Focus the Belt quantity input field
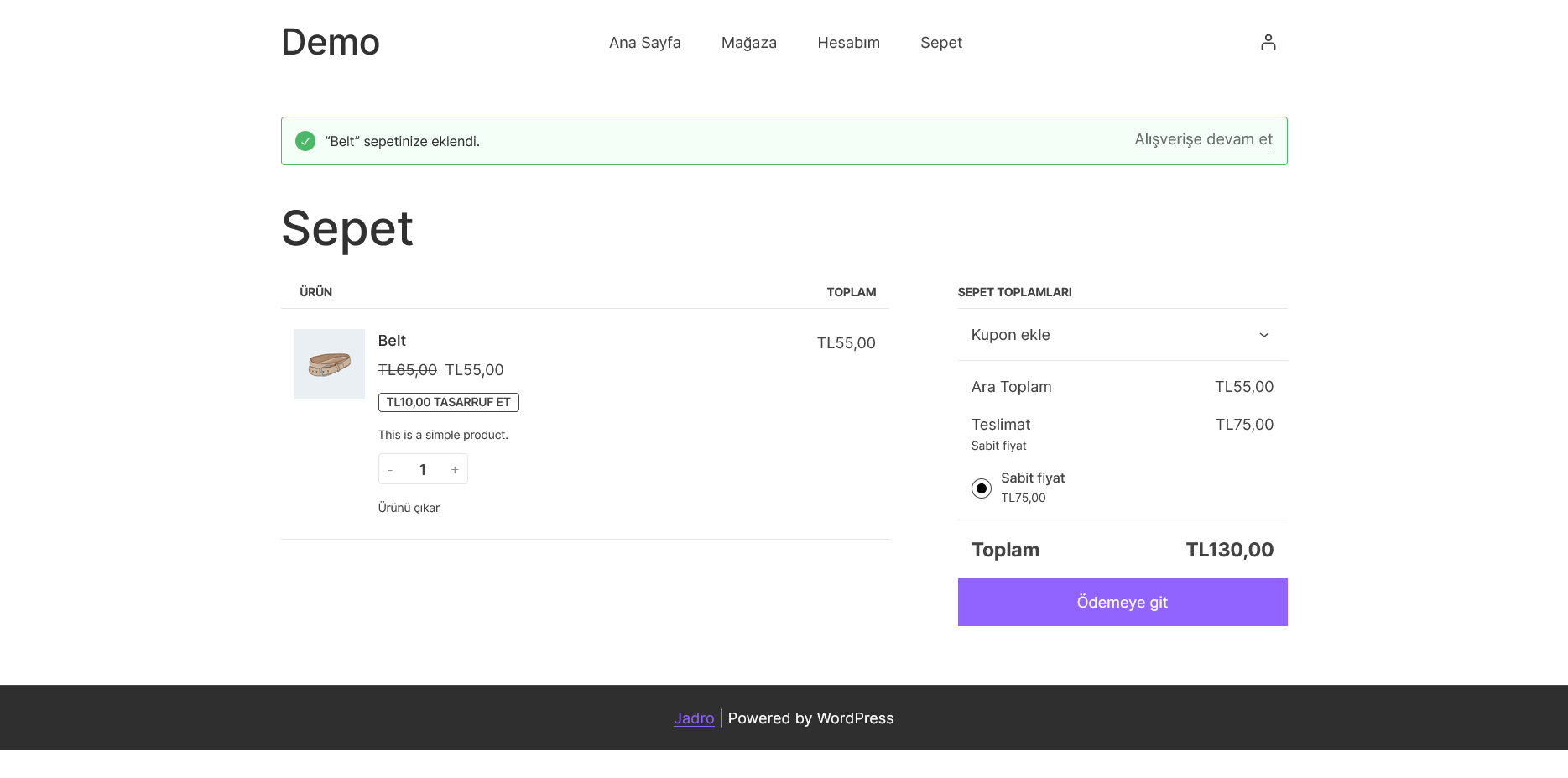This screenshot has height=778, width=1568. tap(423, 470)
